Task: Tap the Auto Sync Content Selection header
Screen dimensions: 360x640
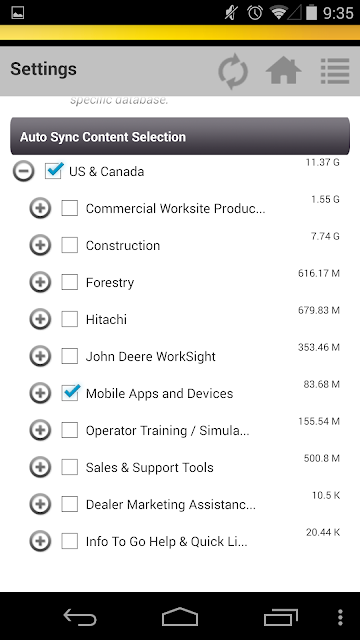Action: [180, 136]
